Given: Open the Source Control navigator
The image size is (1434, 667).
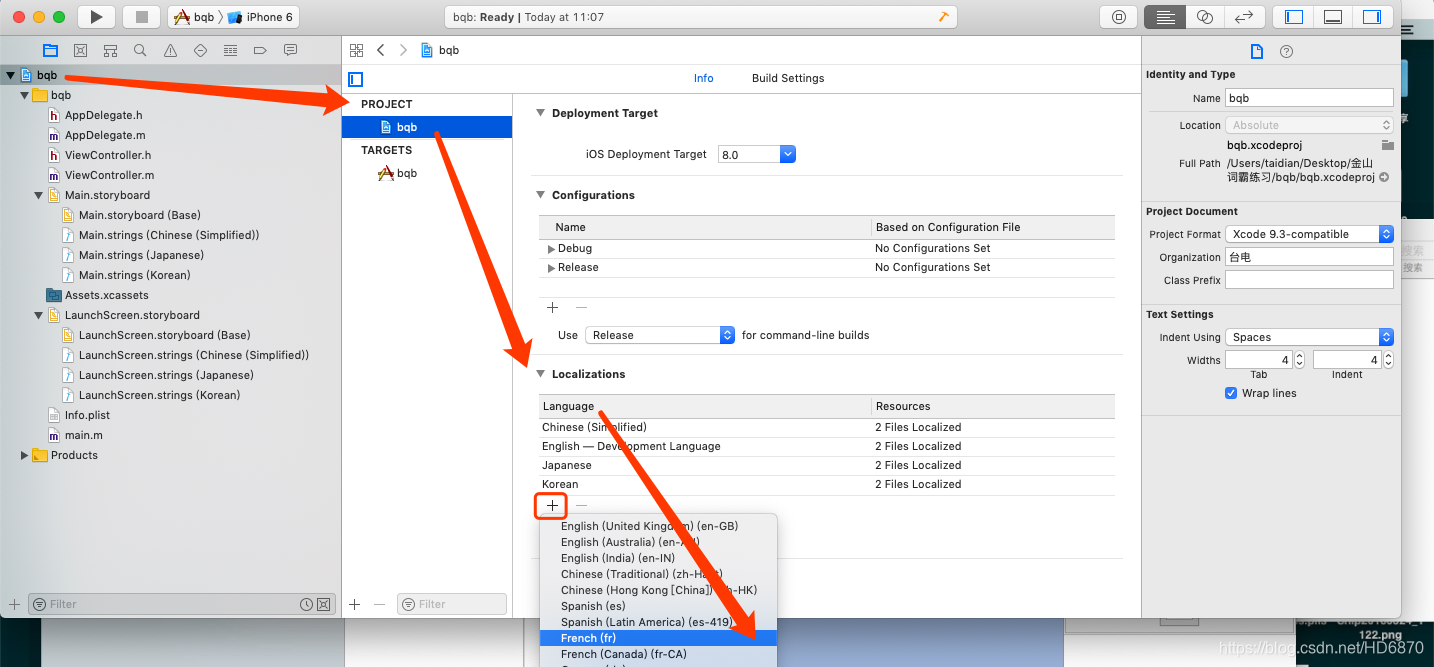Looking at the screenshot, I should click(x=80, y=50).
